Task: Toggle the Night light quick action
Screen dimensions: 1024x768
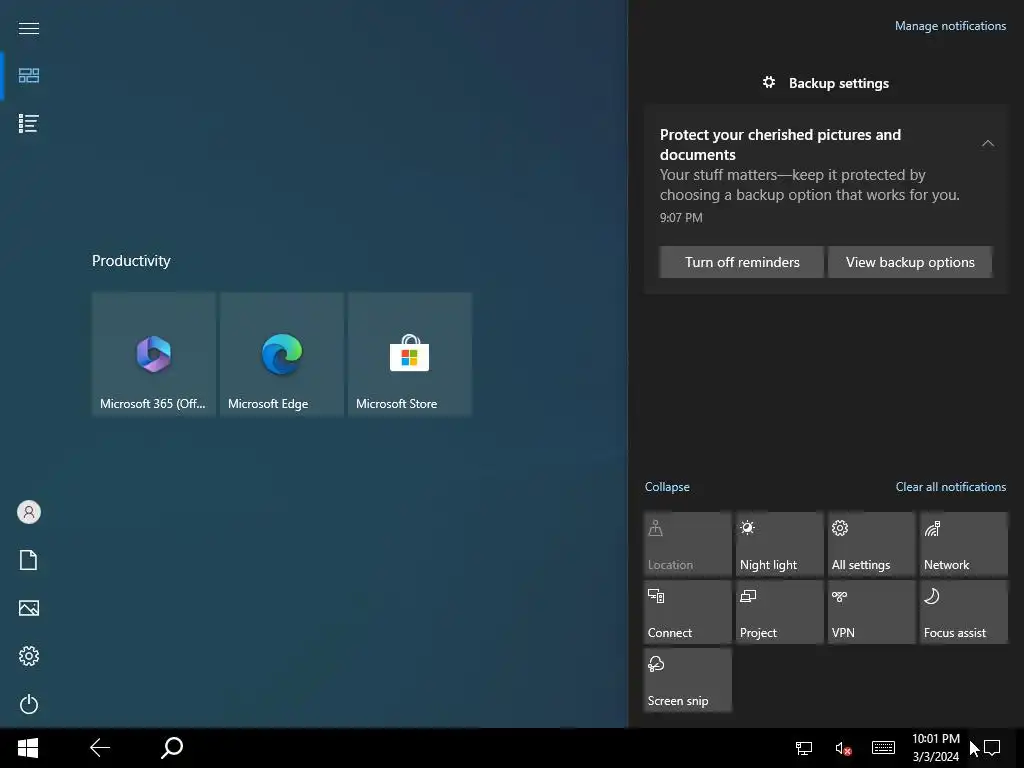Action: (x=780, y=544)
